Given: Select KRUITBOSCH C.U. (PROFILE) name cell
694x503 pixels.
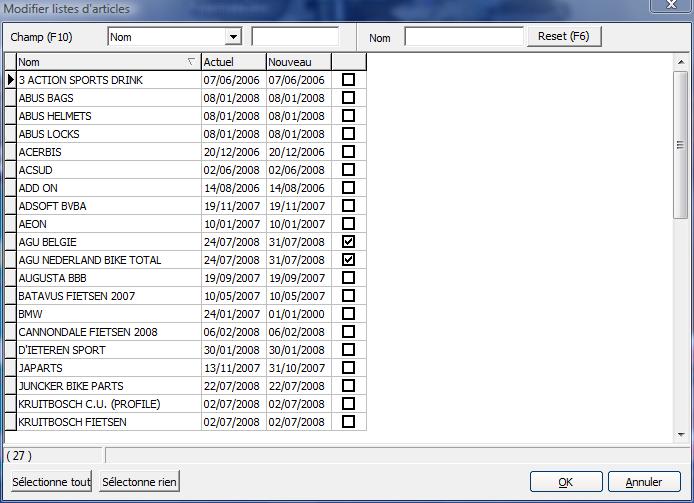Looking at the screenshot, I should tap(109, 404).
